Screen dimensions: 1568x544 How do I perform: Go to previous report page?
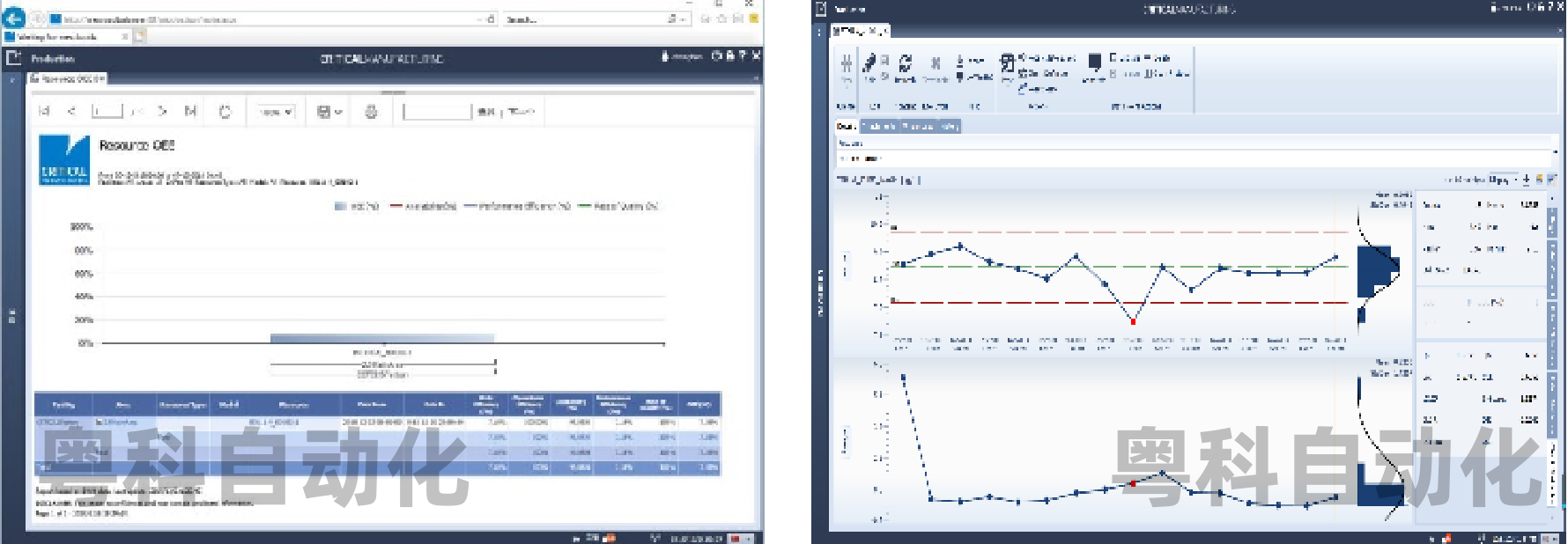coord(72,112)
